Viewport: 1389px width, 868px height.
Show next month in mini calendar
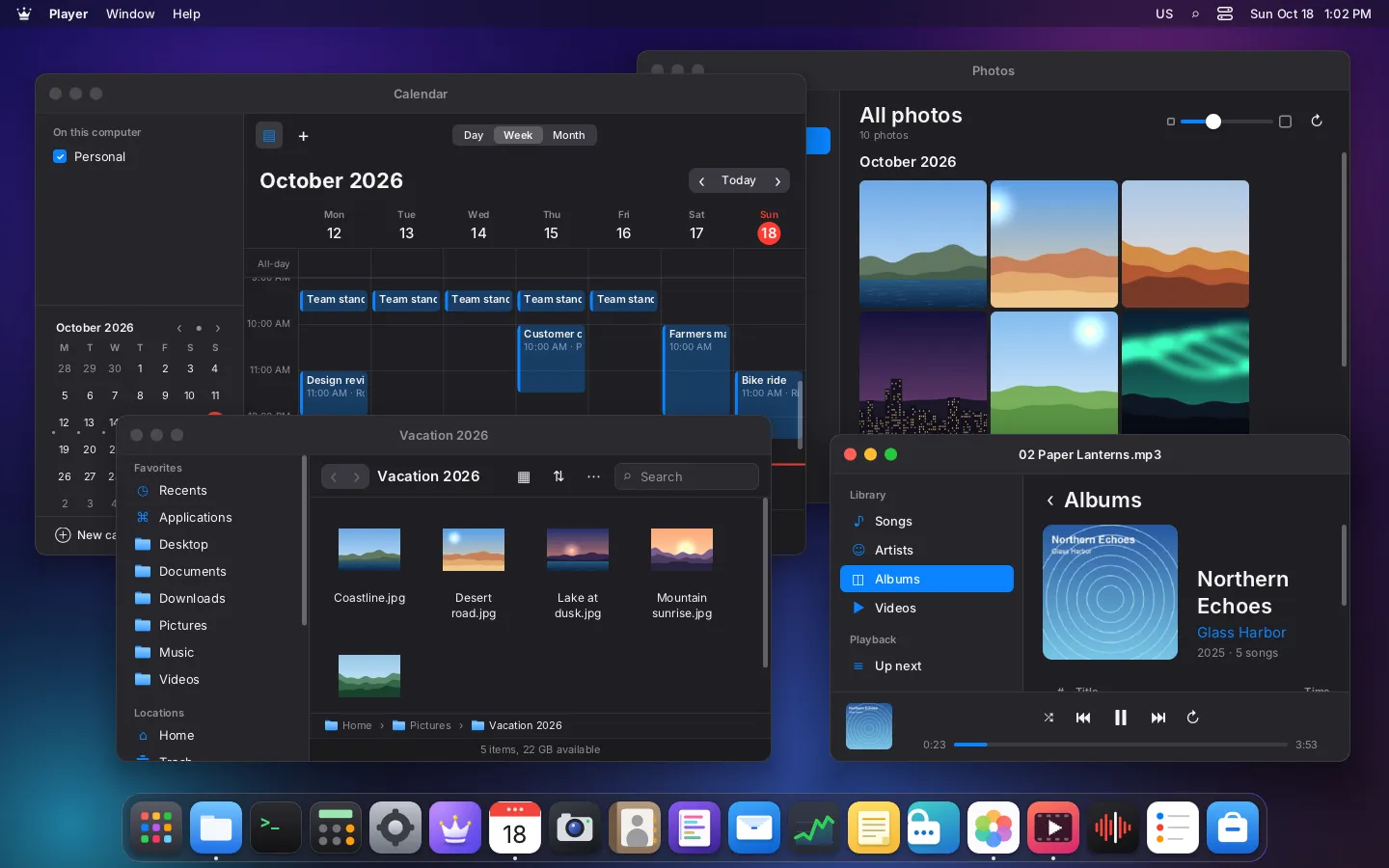tap(218, 328)
